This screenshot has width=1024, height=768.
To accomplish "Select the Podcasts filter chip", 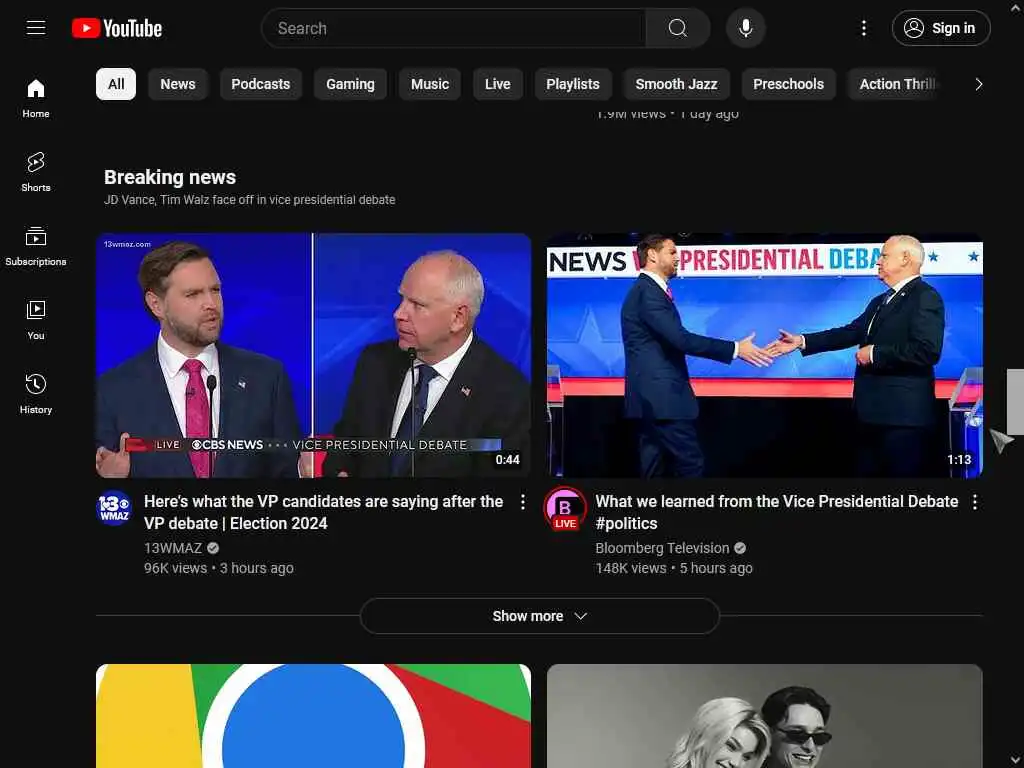I will (x=261, y=84).
